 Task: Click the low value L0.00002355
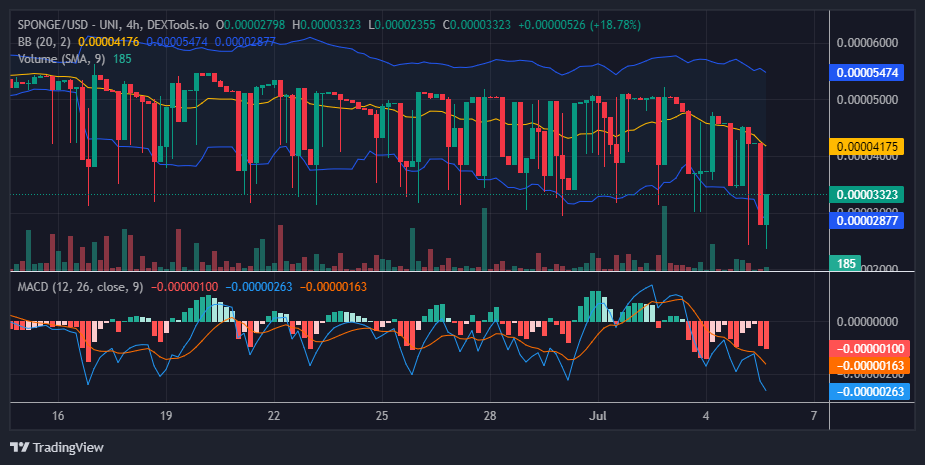coord(402,25)
